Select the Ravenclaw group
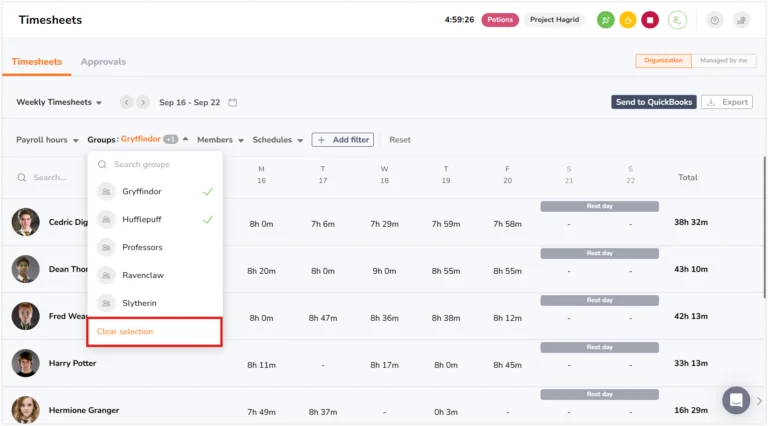768x426 pixels. tap(155, 275)
